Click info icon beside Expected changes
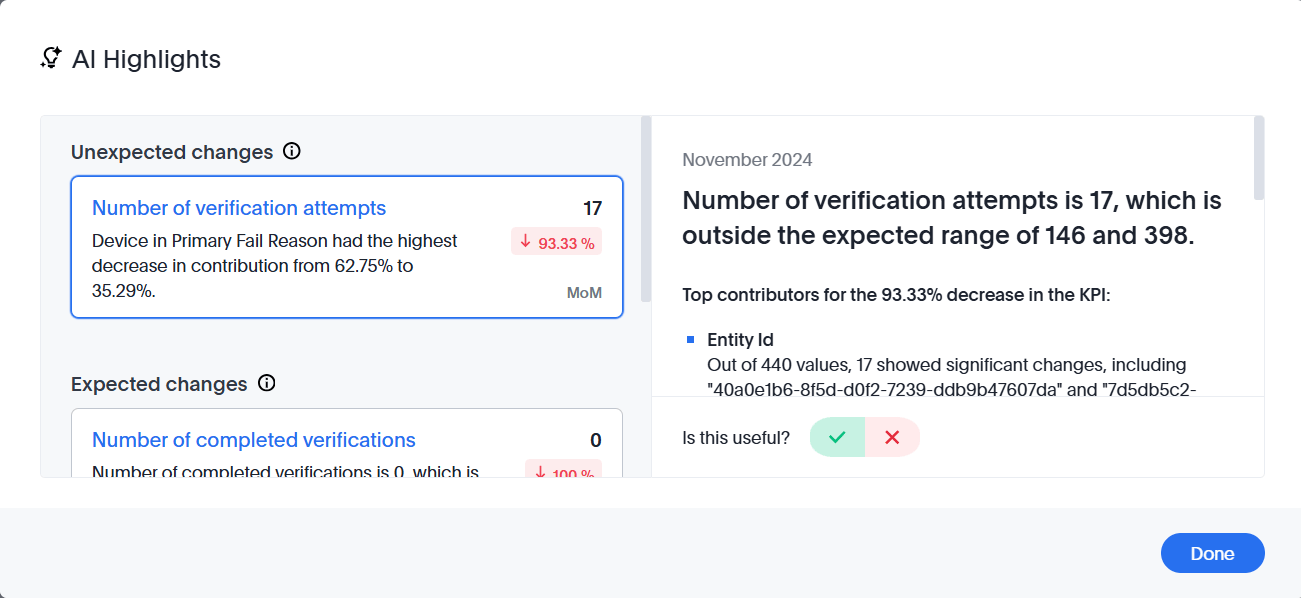1301x598 pixels. 266,383
